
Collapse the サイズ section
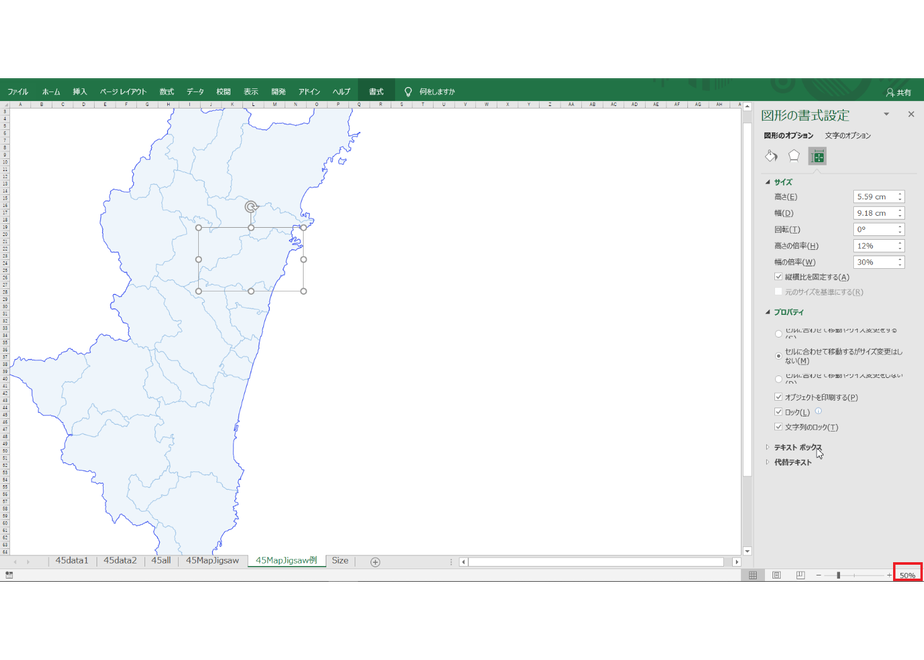[x=768, y=182]
